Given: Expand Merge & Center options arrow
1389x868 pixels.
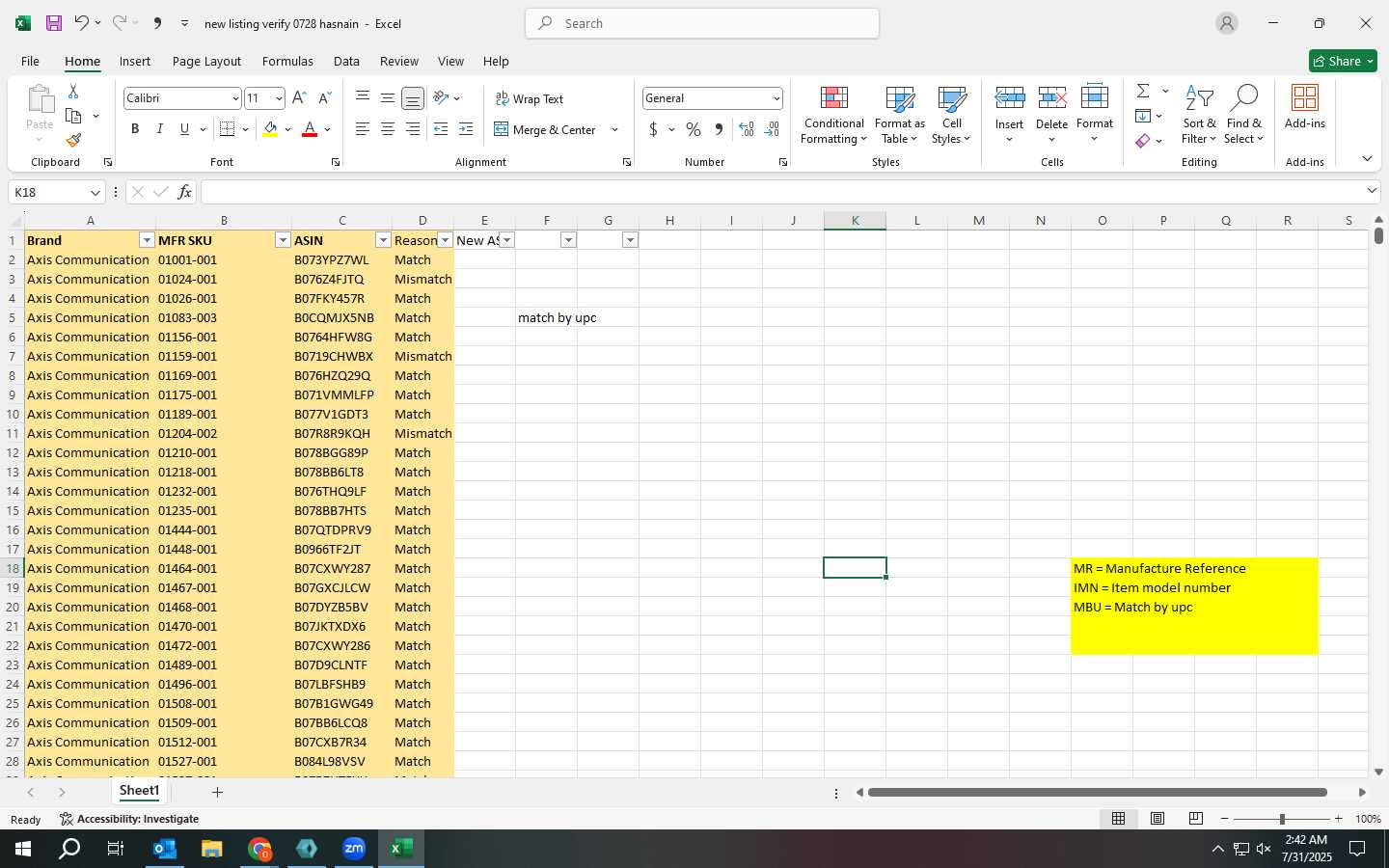Looking at the screenshot, I should [x=614, y=129].
